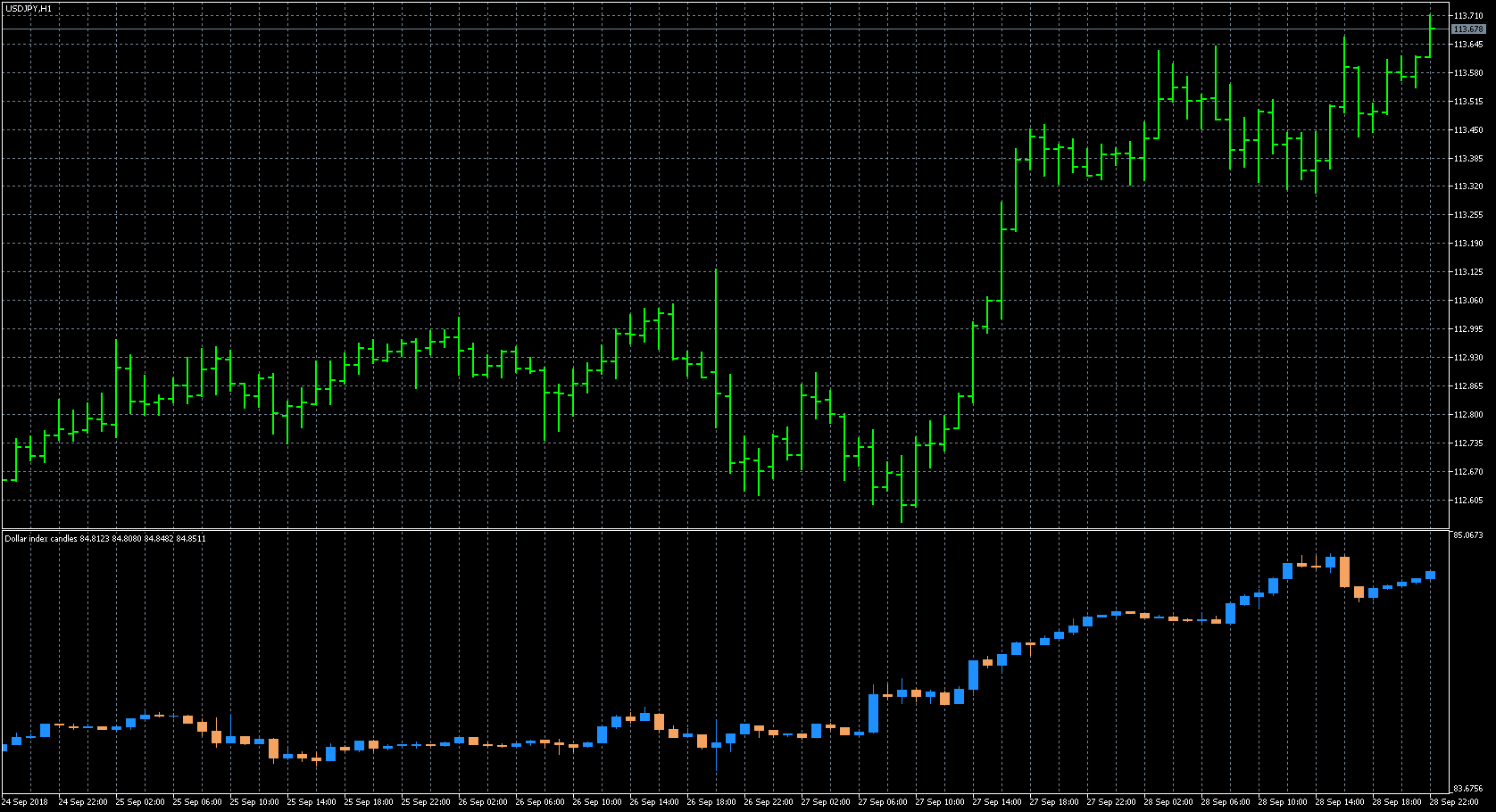Click the 26 Sep 02:00 time label
Image resolution: width=1496 pixels, height=812 pixels.
(483, 802)
